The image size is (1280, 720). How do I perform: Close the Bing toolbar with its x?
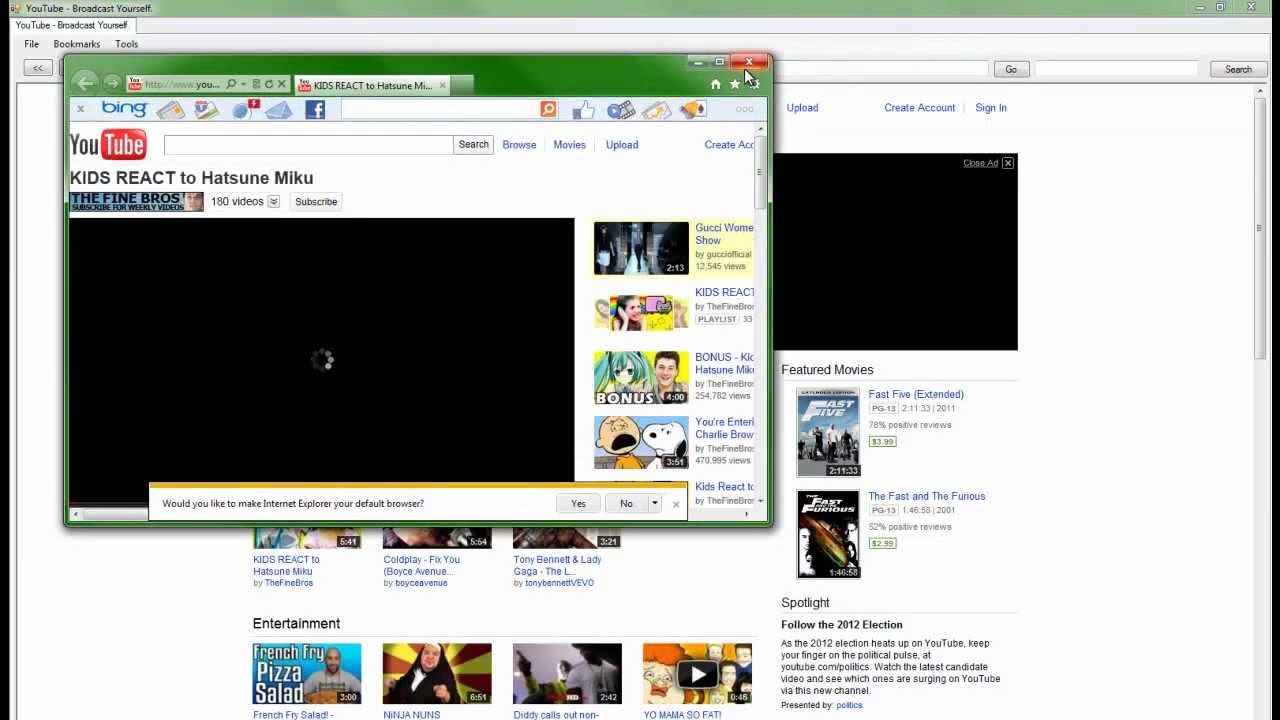click(x=81, y=109)
